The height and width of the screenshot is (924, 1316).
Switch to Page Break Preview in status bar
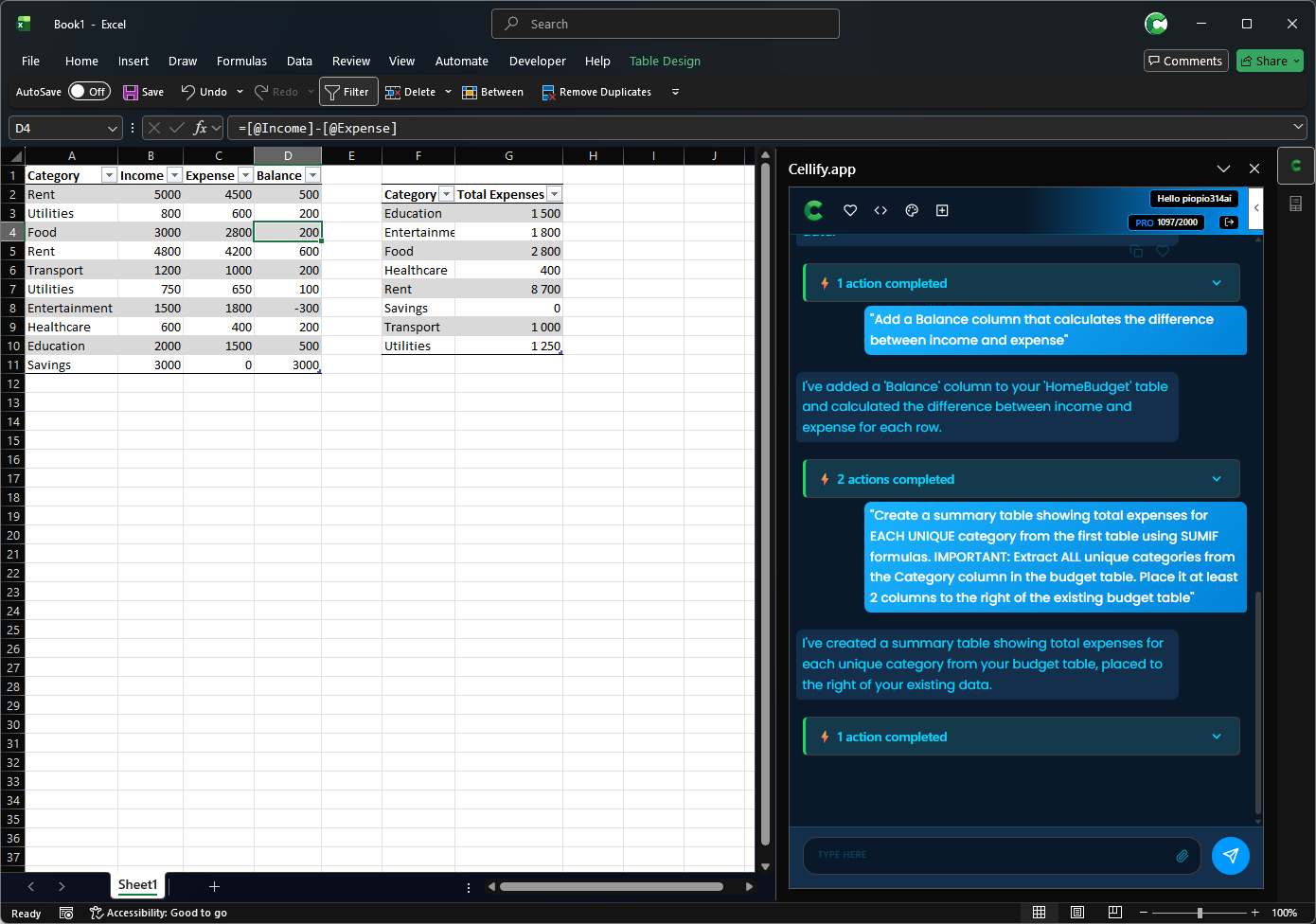(x=1115, y=913)
